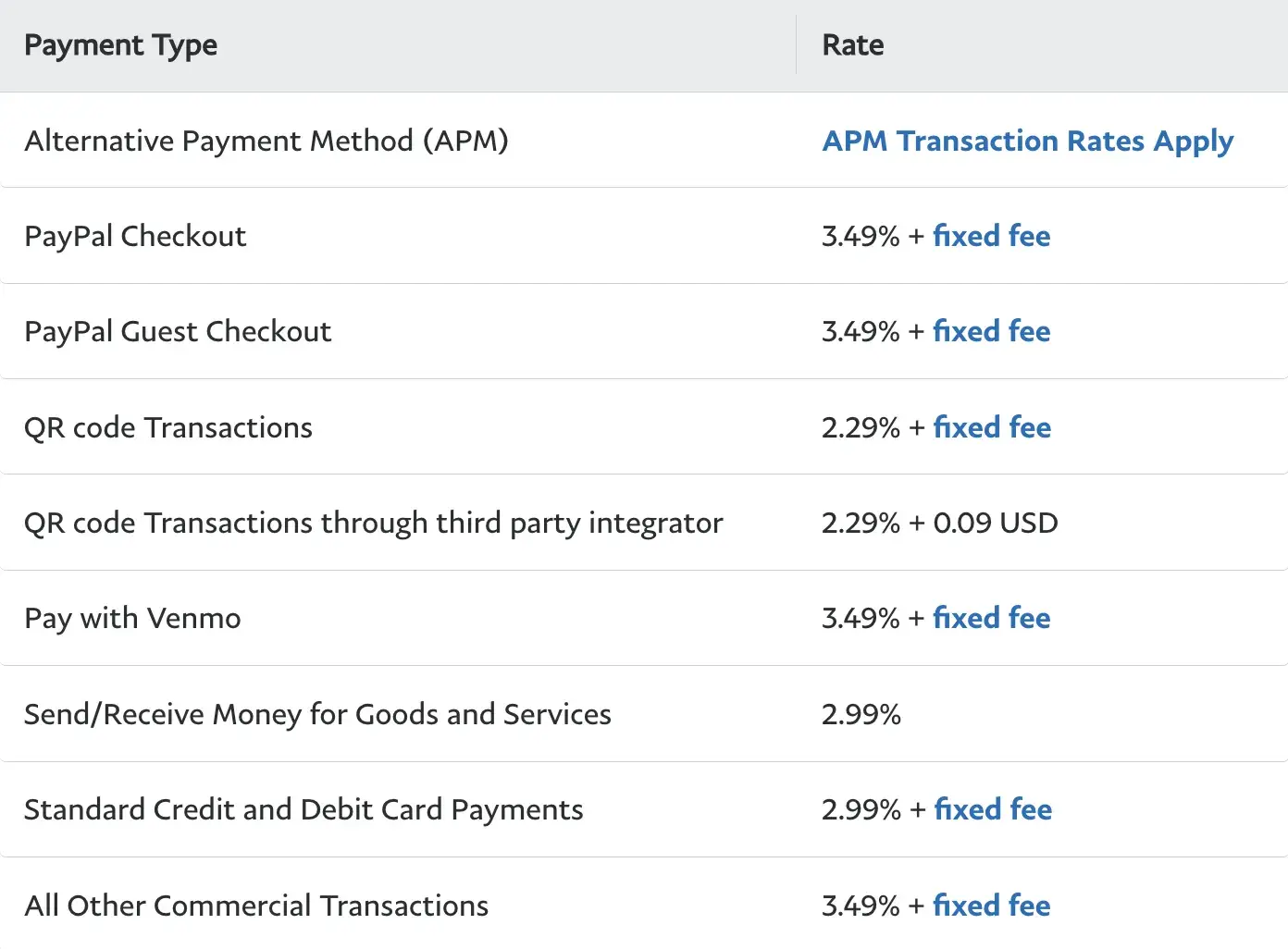Click the 2.29% + 0.09 USD rate
This screenshot has height=949, width=1288.
[x=939, y=524]
